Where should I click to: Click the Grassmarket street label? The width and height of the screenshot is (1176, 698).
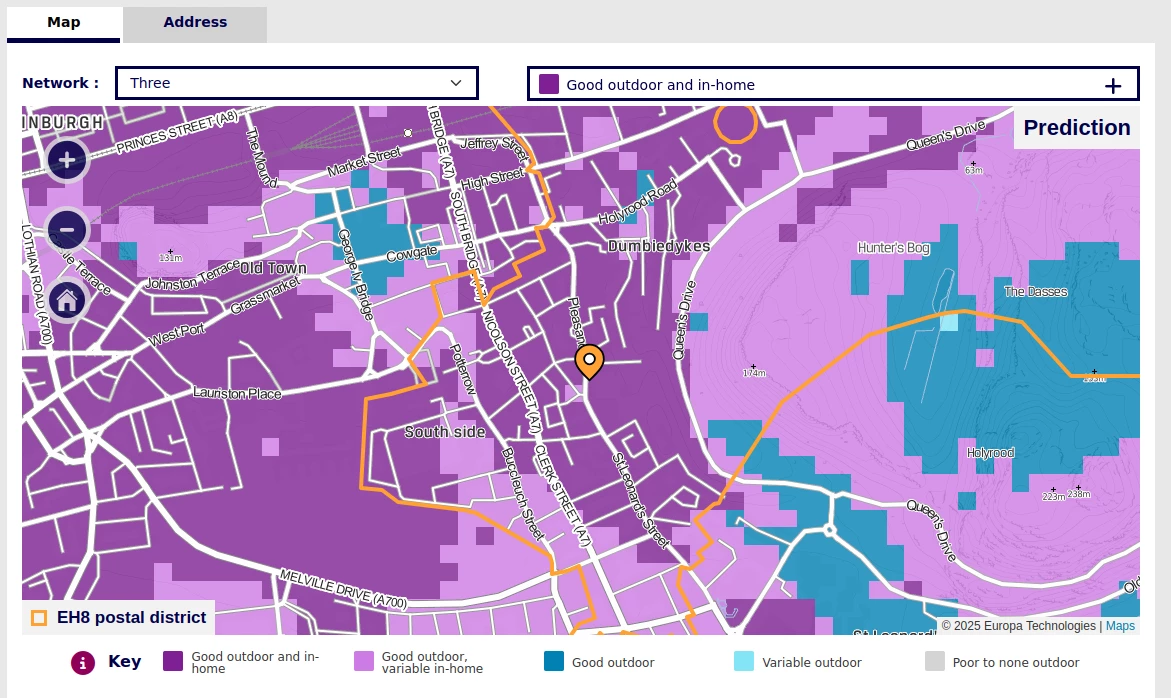click(265, 295)
